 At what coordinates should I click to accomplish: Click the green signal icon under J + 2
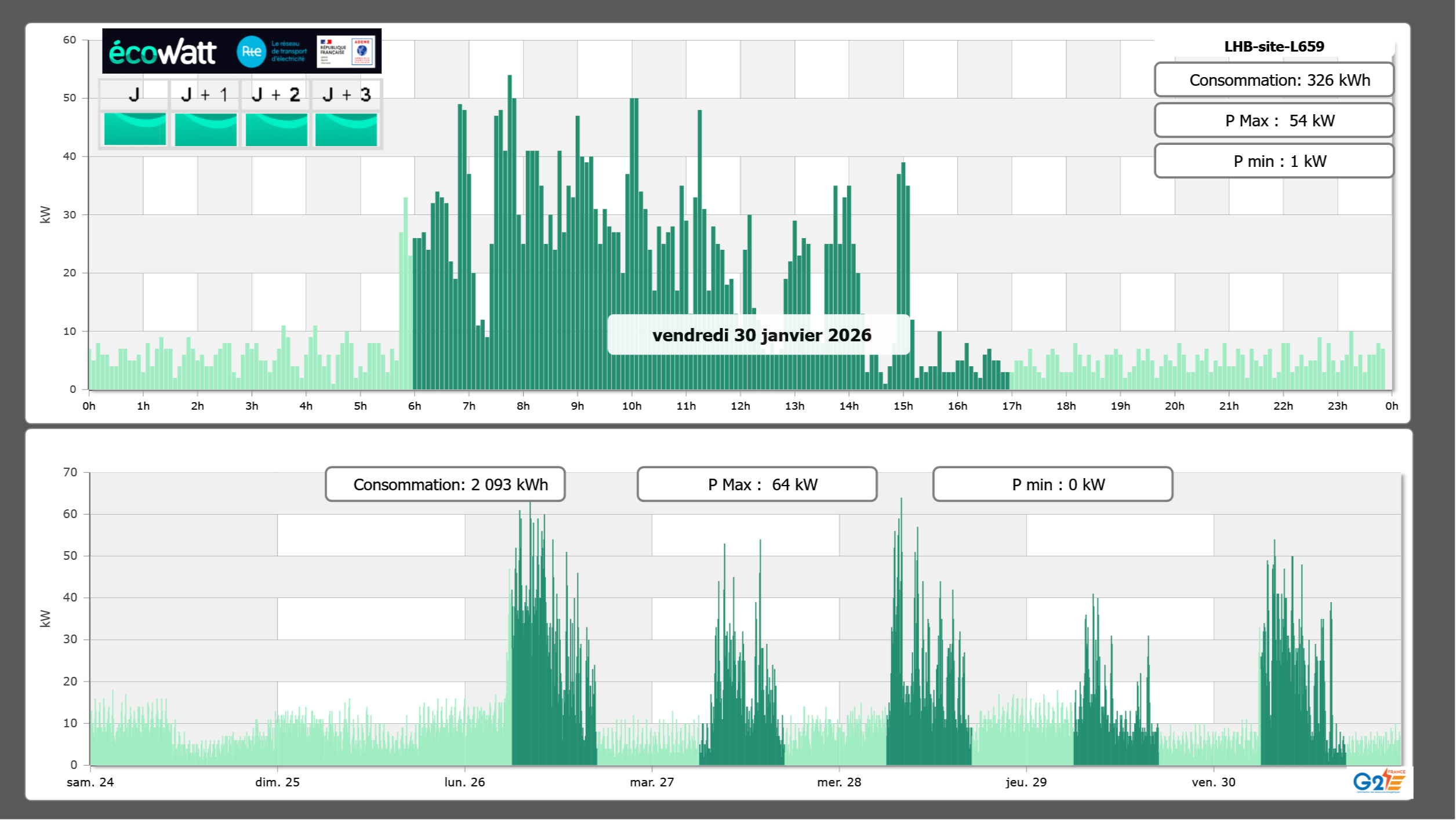276,129
